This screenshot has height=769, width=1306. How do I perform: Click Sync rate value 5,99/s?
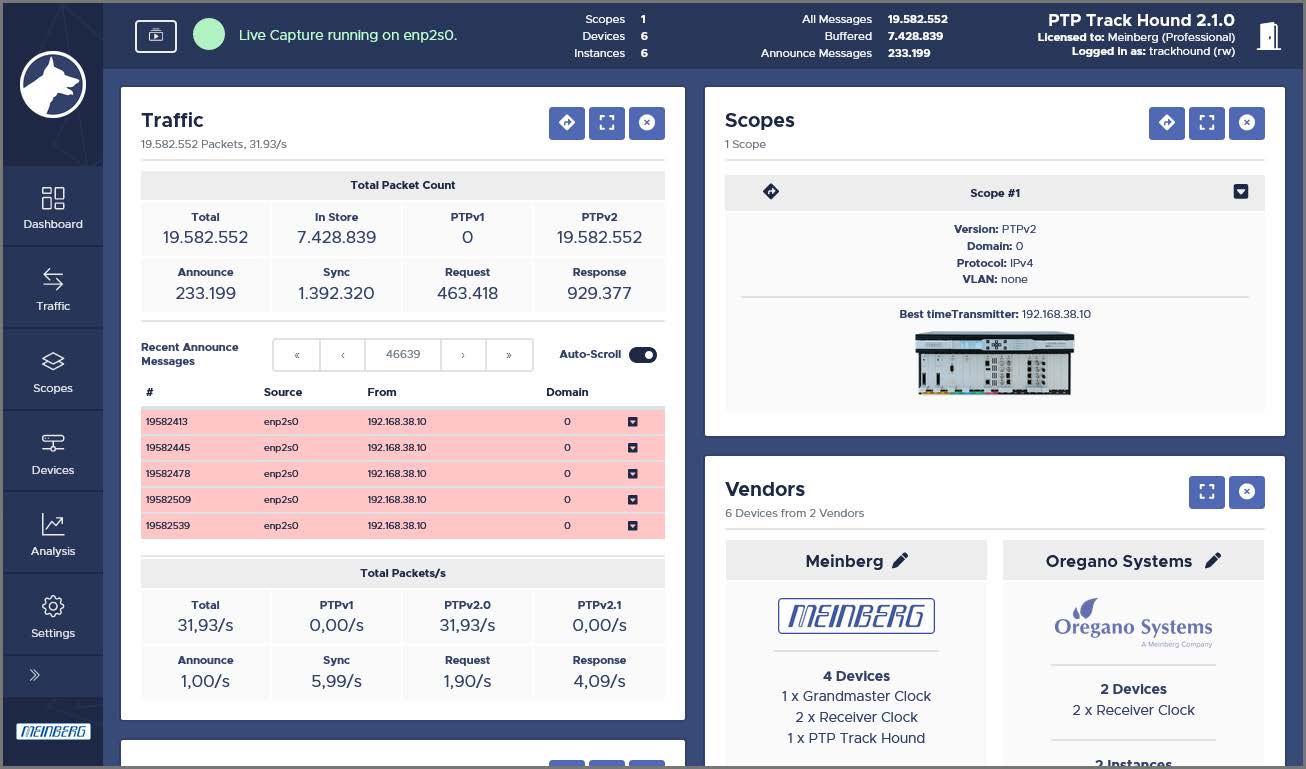click(x=336, y=681)
